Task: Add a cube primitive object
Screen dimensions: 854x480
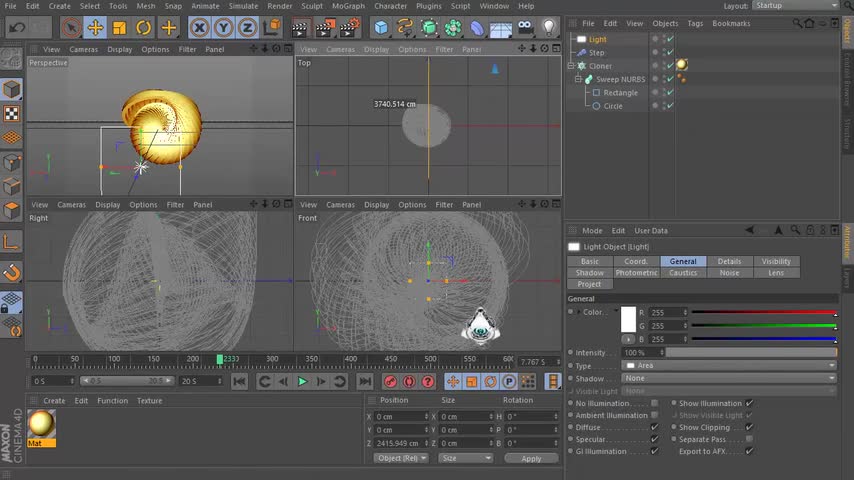Action: tap(381, 28)
